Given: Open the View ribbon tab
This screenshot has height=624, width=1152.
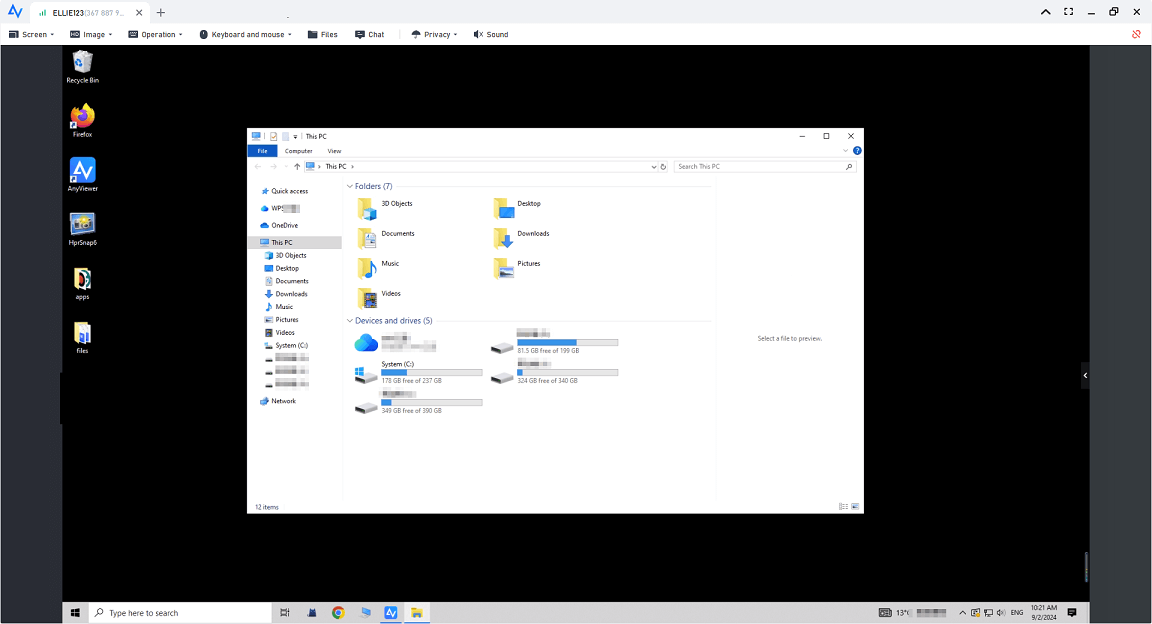Looking at the screenshot, I should [x=334, y=151].
